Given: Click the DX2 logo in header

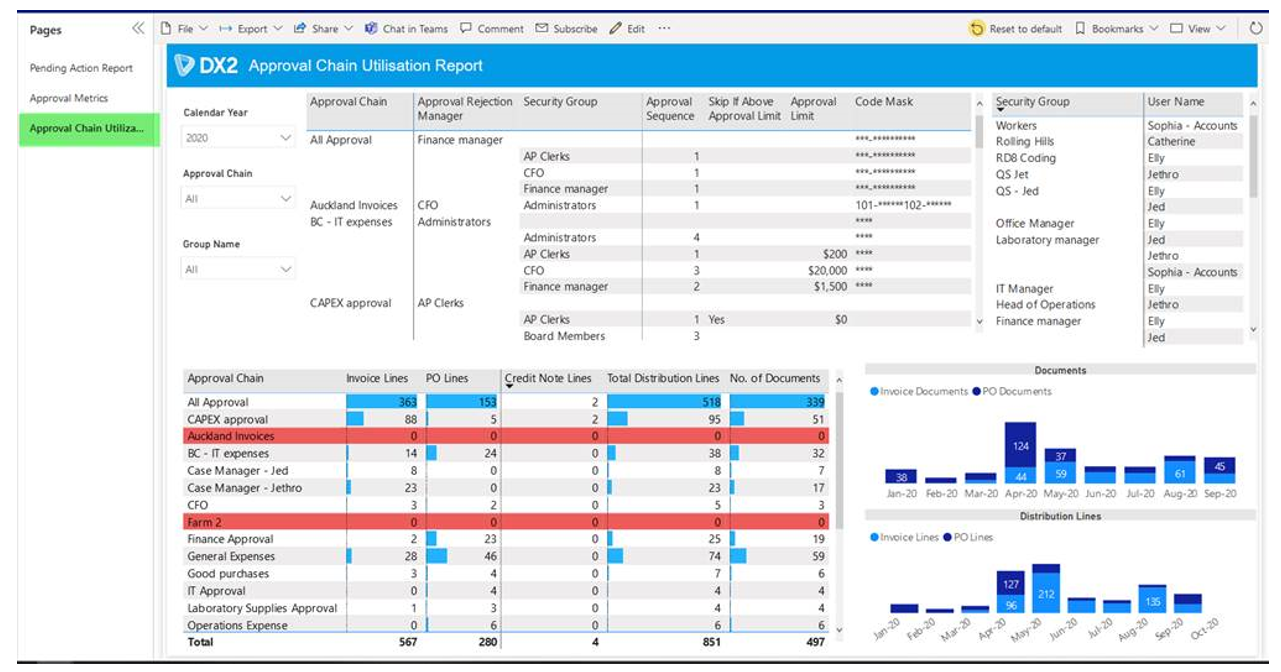Looking at the screenshot, I should (x=206, y=66).
